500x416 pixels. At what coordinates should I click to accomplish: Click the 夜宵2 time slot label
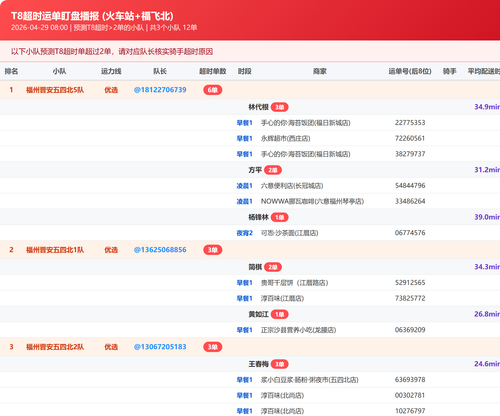[x=245, y=233]
